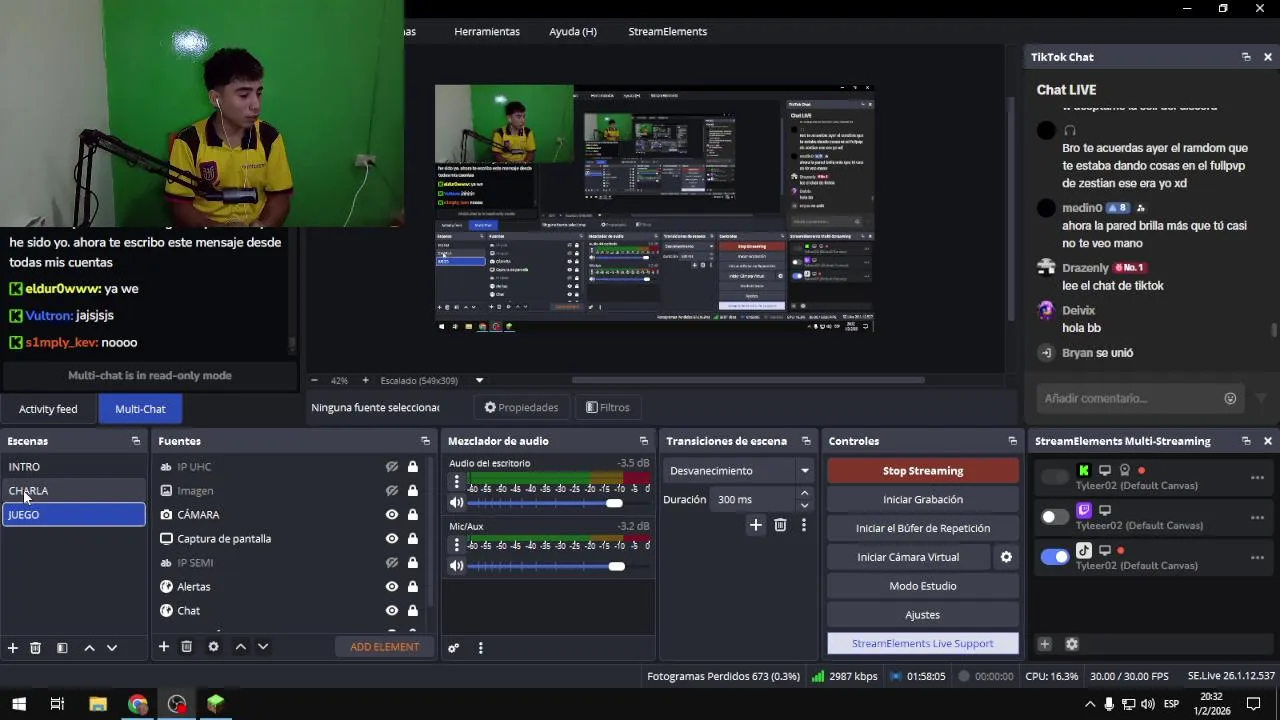1280x720 pixels.
Task: Unlock the Chat source
Action: click(x=412, y=611)
